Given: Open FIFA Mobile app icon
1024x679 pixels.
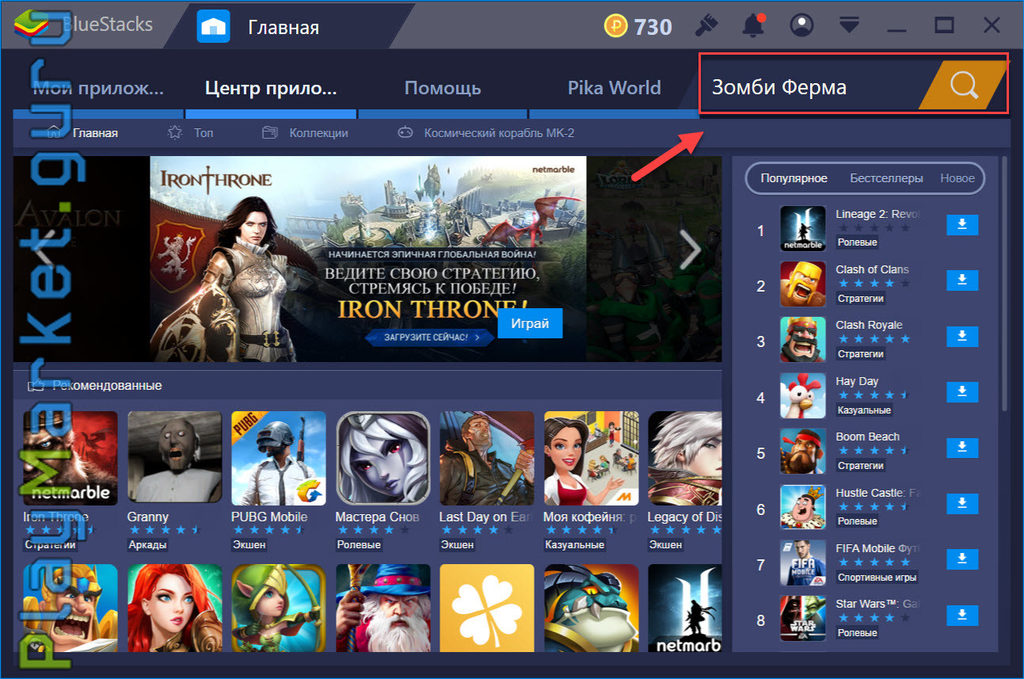Looking at the screenshot, I should pos(803,563).
